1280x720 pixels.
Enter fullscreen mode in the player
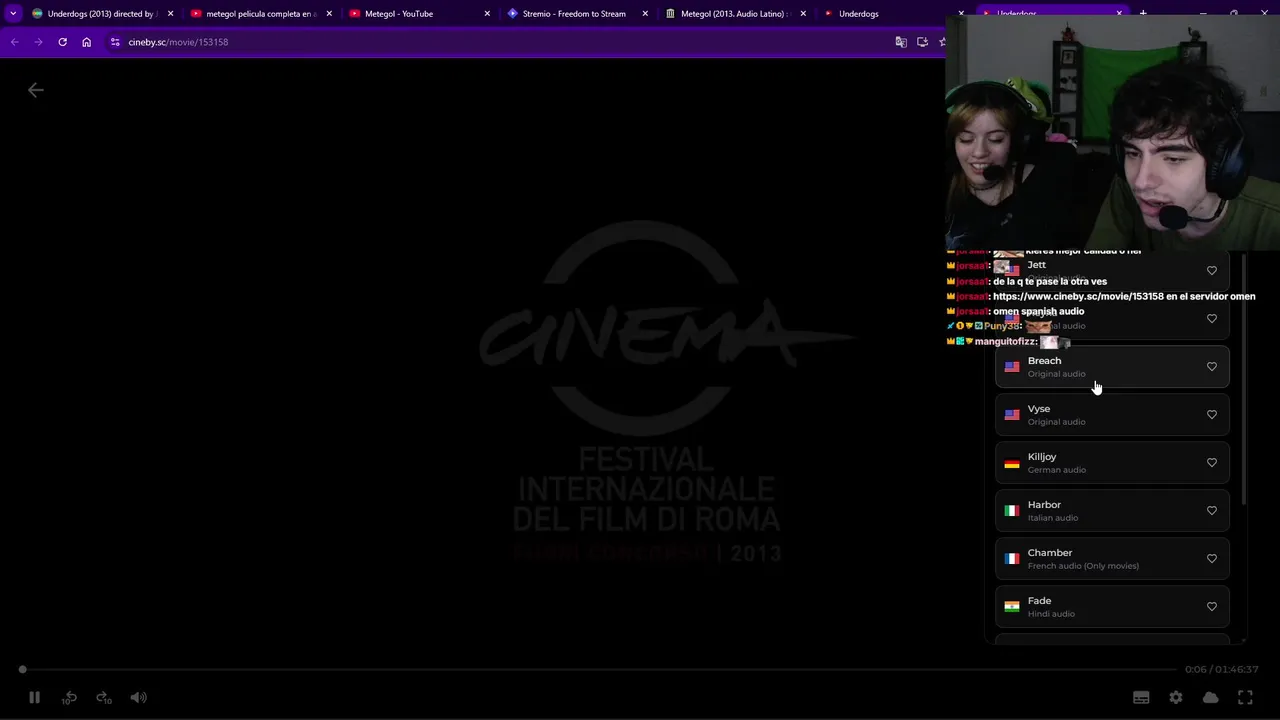(1245, 697)
